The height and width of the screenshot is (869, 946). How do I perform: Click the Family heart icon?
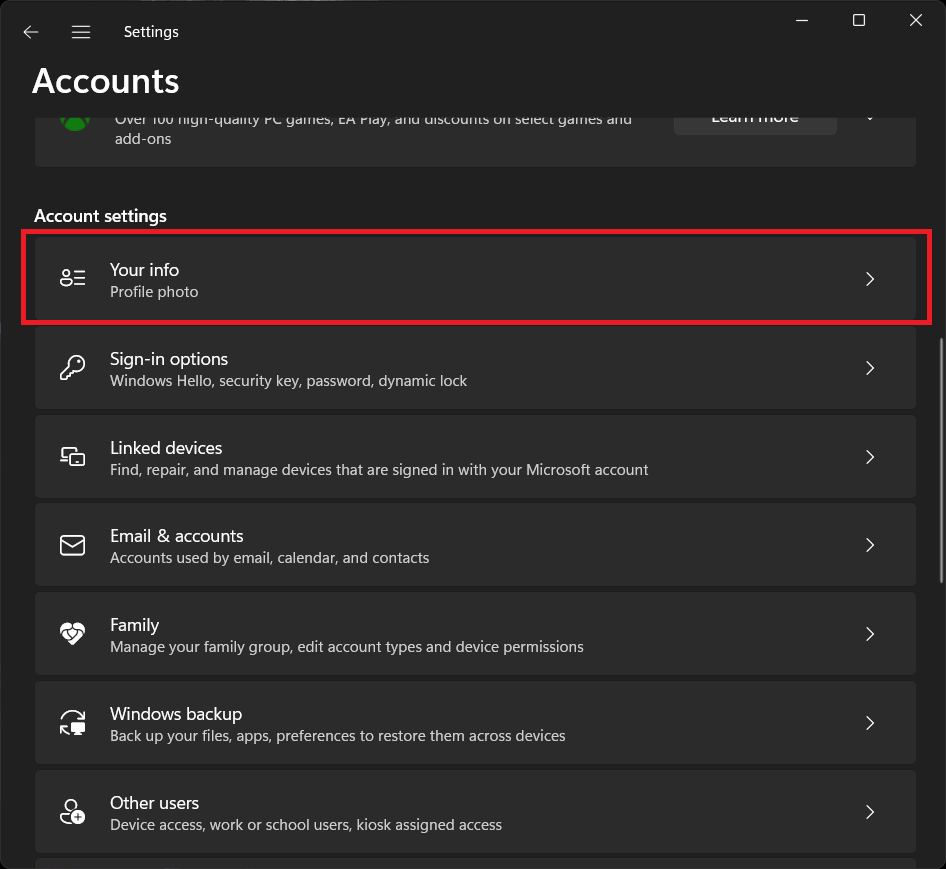coord(72,634)
